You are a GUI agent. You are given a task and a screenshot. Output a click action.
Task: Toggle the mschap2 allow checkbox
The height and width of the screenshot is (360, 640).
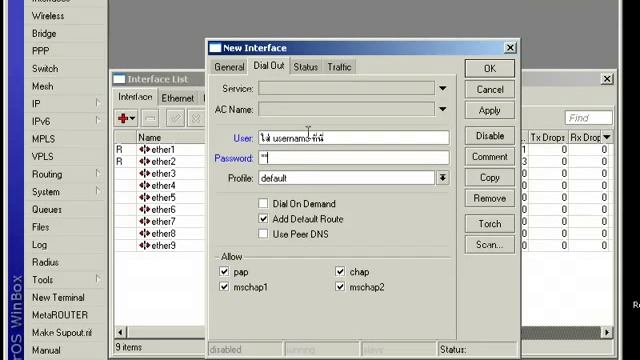click(340, 287)
